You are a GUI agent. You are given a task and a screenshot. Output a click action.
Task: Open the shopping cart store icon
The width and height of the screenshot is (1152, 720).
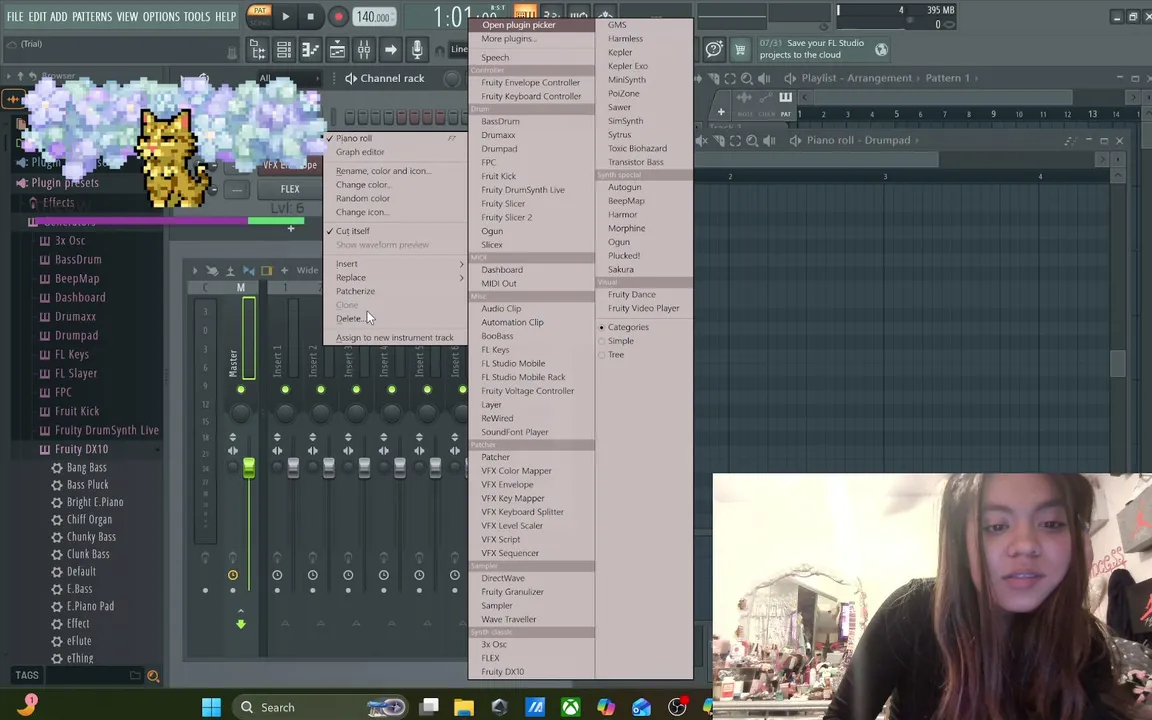tap(740, 49)
